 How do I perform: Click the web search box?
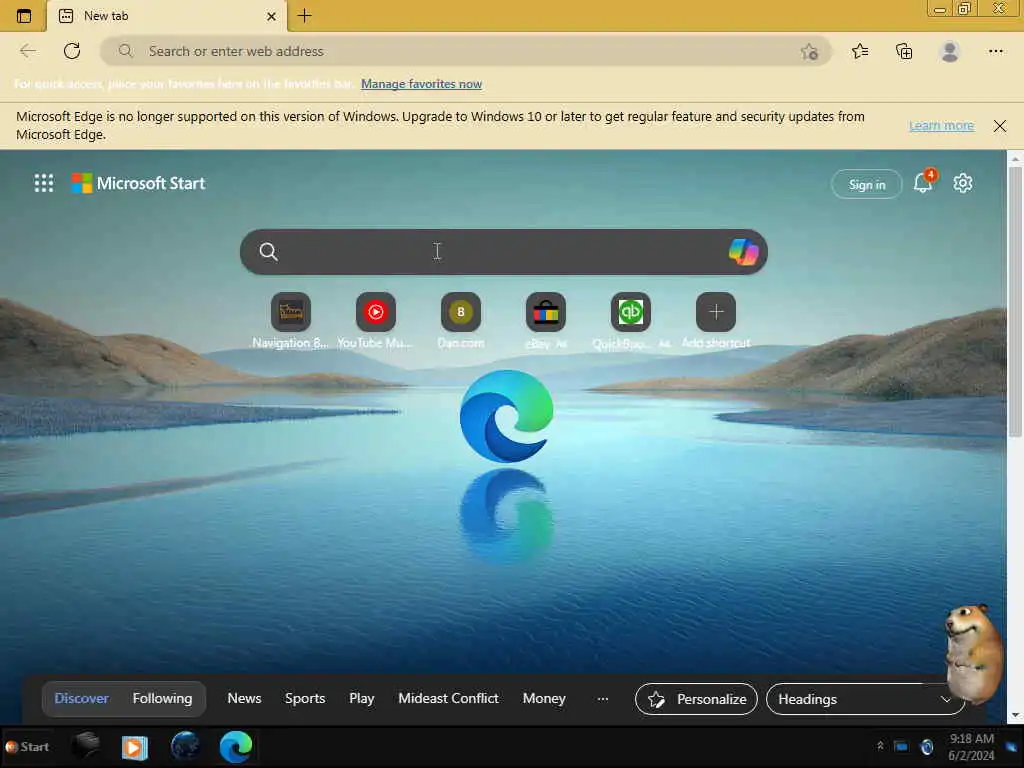pos(504,251)
